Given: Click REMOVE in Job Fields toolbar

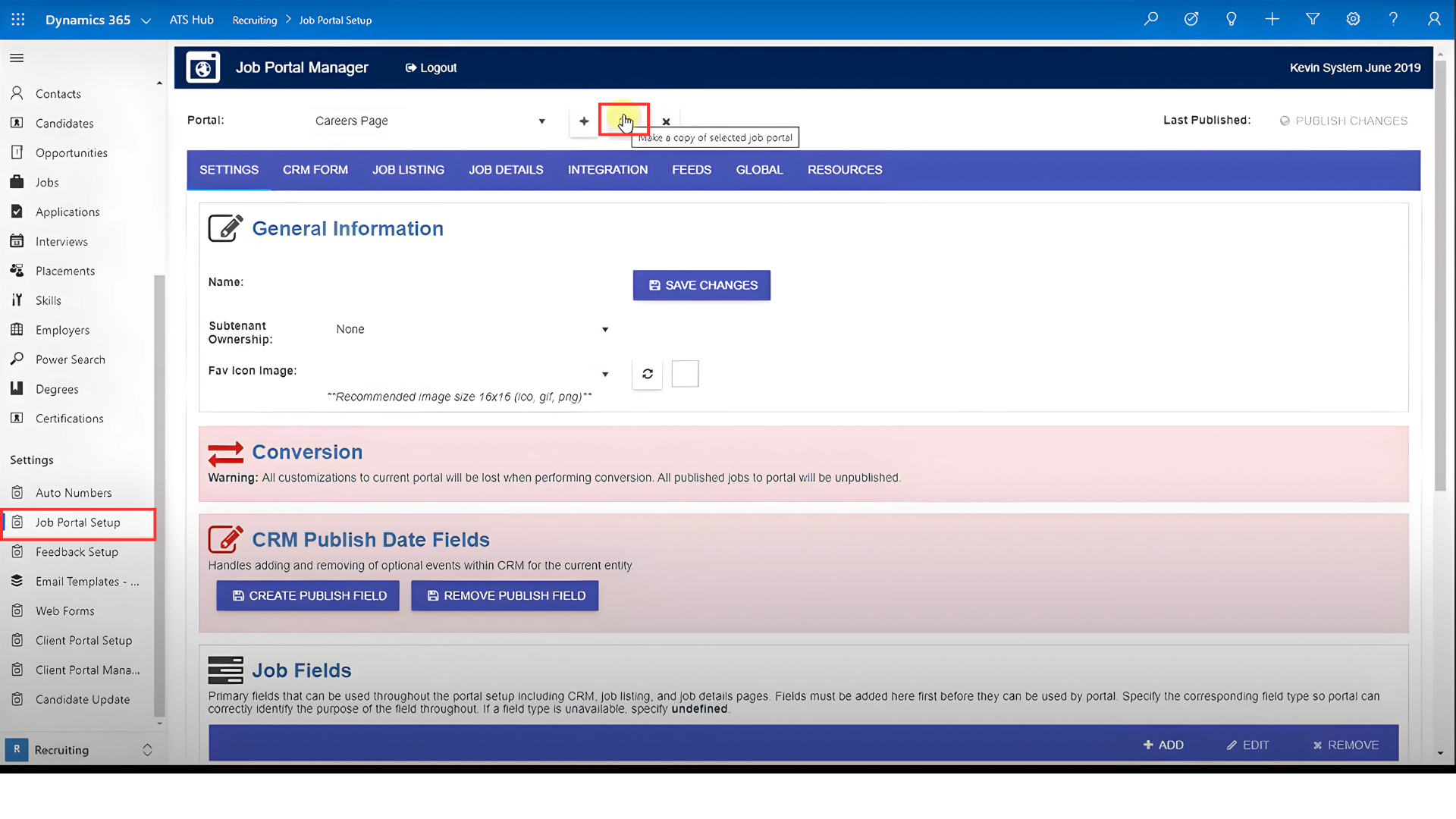Looking at the screenshot, I should coord(1345,745).
